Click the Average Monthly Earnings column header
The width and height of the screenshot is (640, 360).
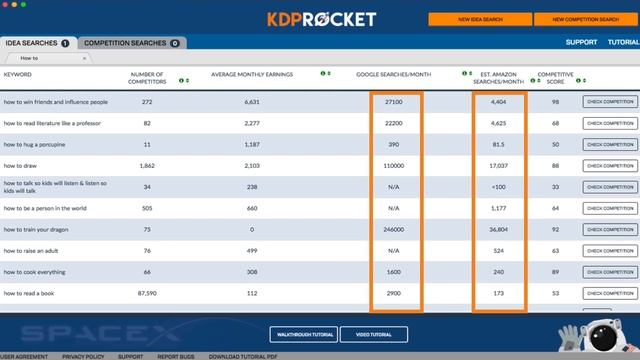[252, 74]
